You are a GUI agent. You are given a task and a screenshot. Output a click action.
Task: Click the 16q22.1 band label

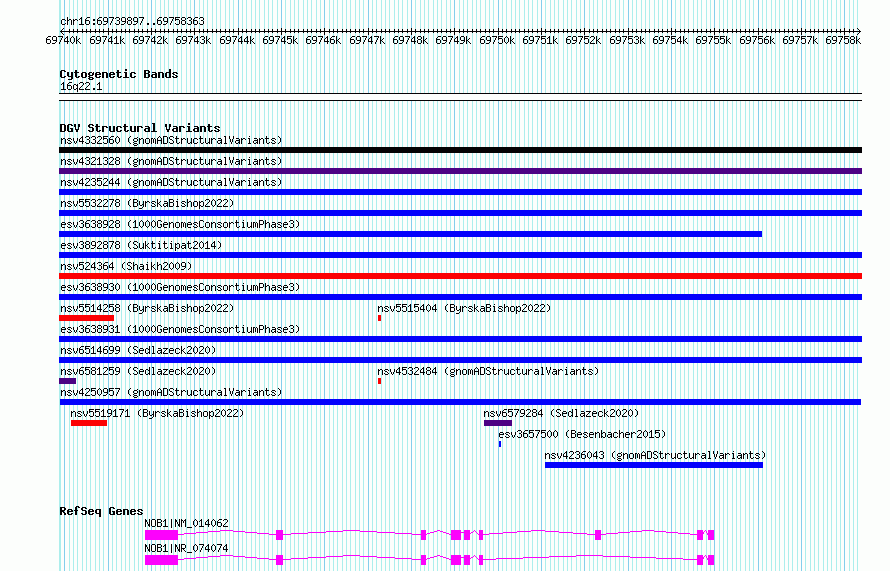click(81, 87)
